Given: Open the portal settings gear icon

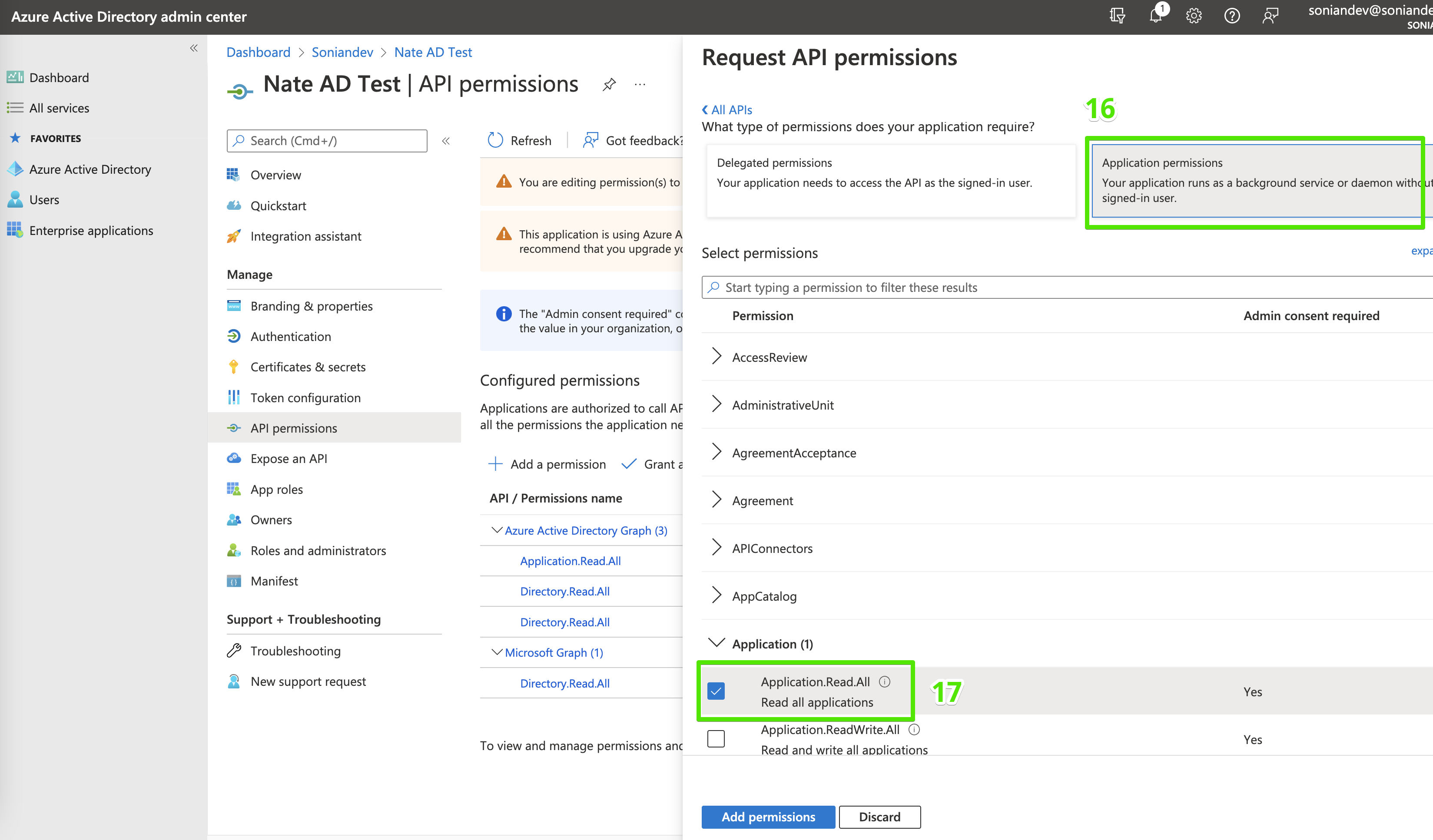Looking at the screenshot, I should point(1194,16).
